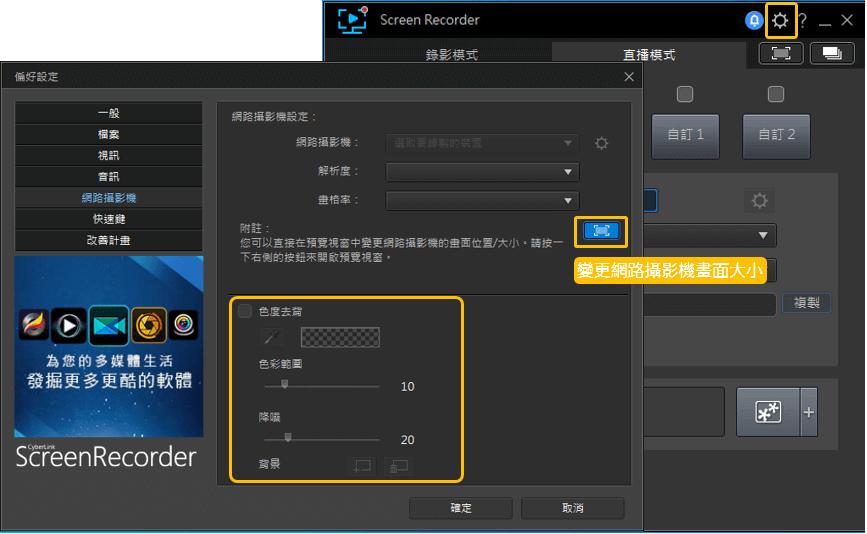Click full screen capture mode icon
The width and height of the screenshot is (867, 534).
[780, 54]
